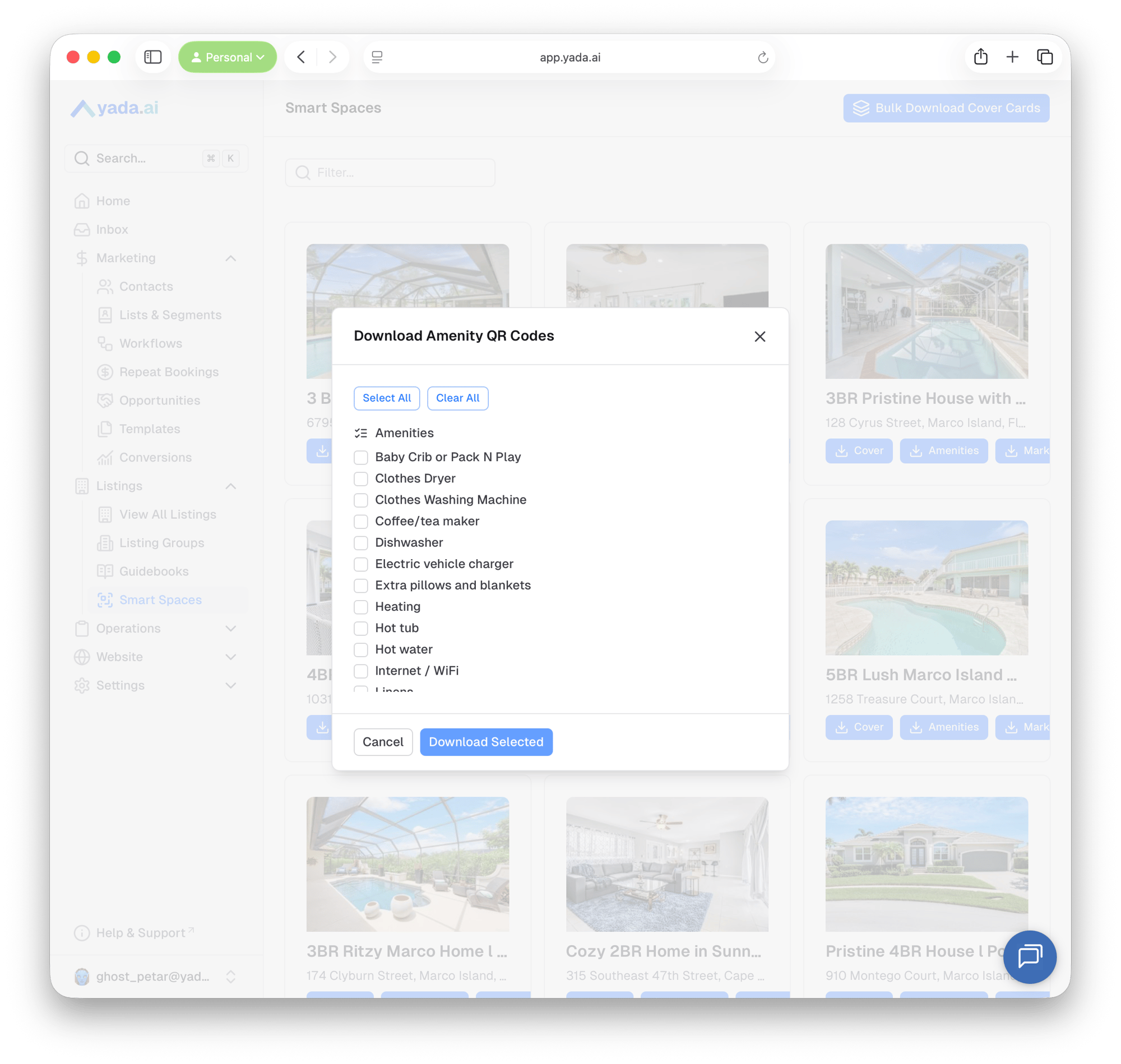The height and width of the screenshot is (1064, 1121).
Task: Click the chat support bubble icon
Action: click(x=1029, y=957)
